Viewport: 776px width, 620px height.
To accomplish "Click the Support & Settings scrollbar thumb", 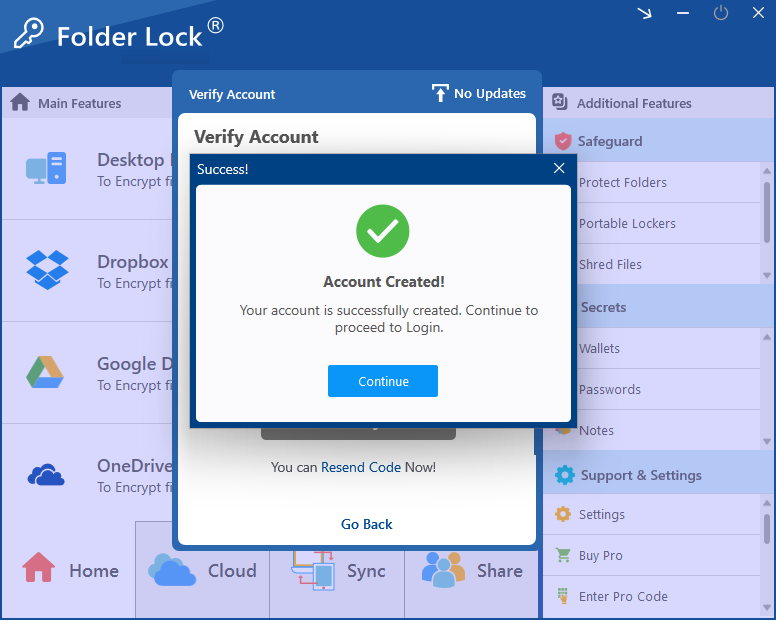I will click(767, 531).
